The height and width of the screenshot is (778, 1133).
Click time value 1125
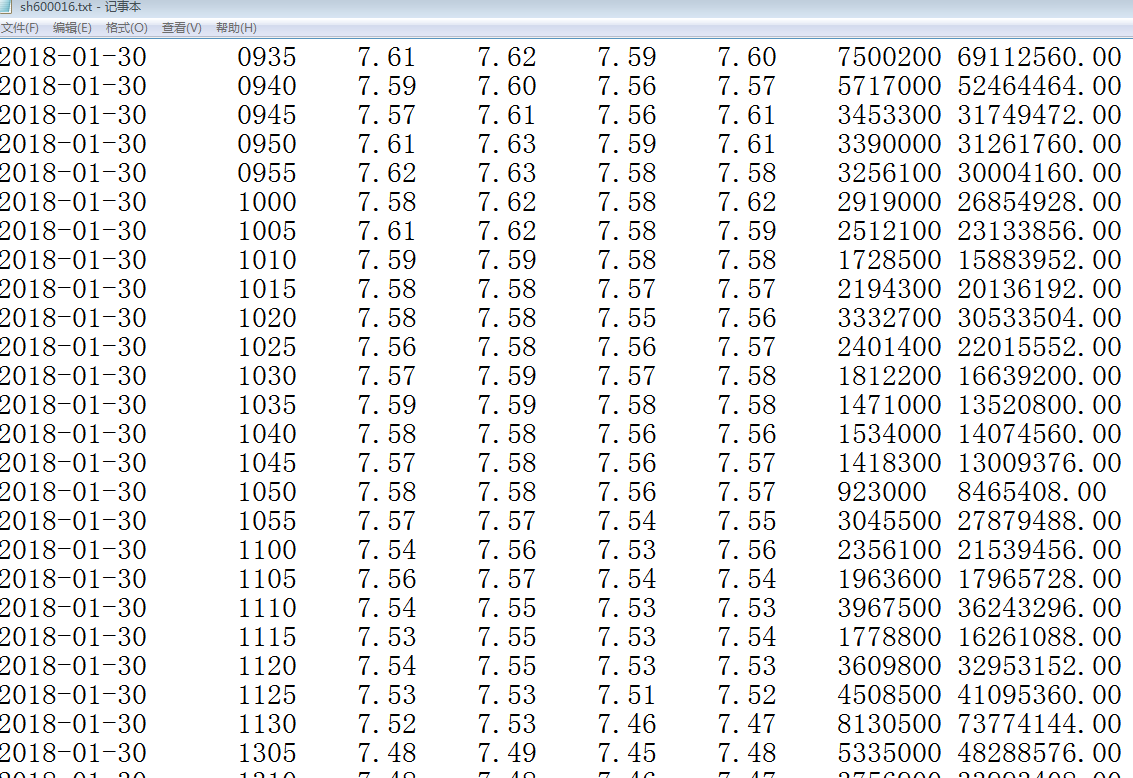267,695
